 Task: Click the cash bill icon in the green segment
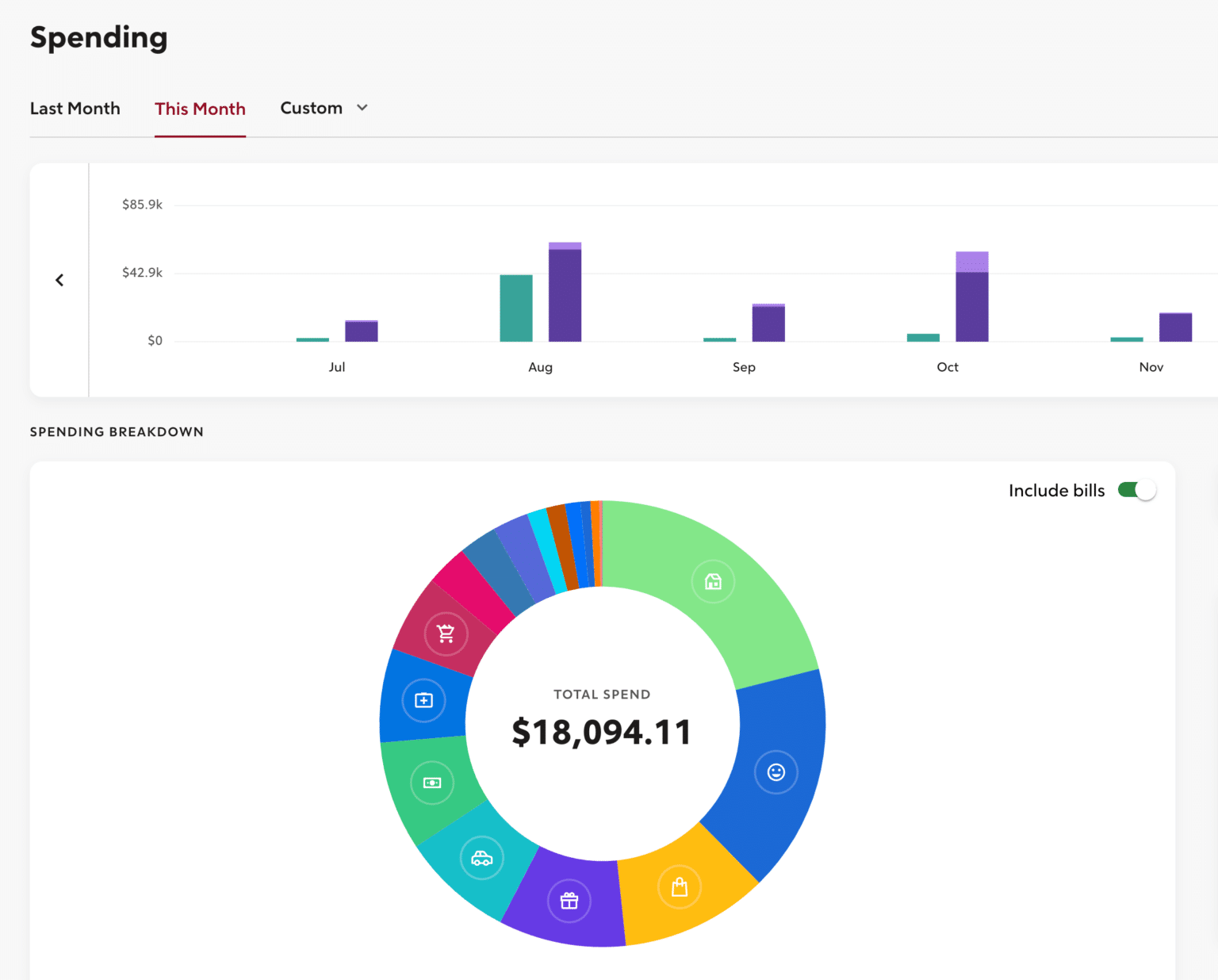click(x=432, y=783)
